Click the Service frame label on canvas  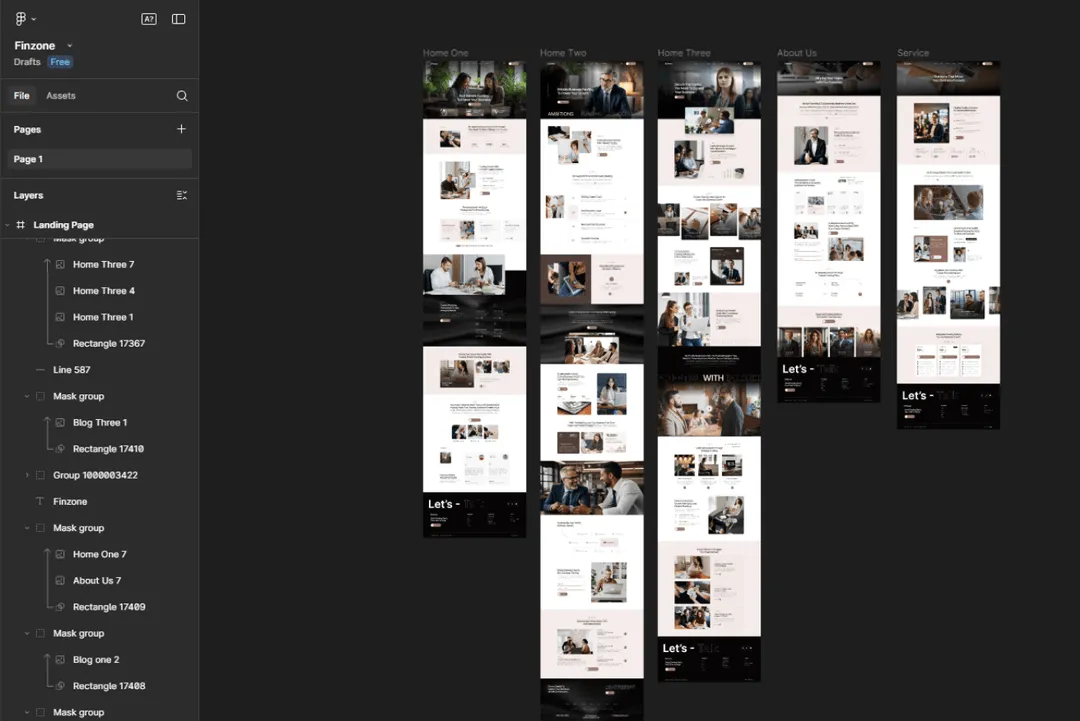[x=913, y=53]
